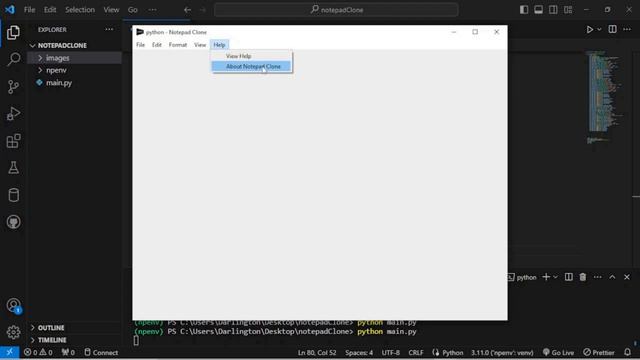The image size is (640, 360).
Task: Open the Extensions view
Action: point(13,141)
